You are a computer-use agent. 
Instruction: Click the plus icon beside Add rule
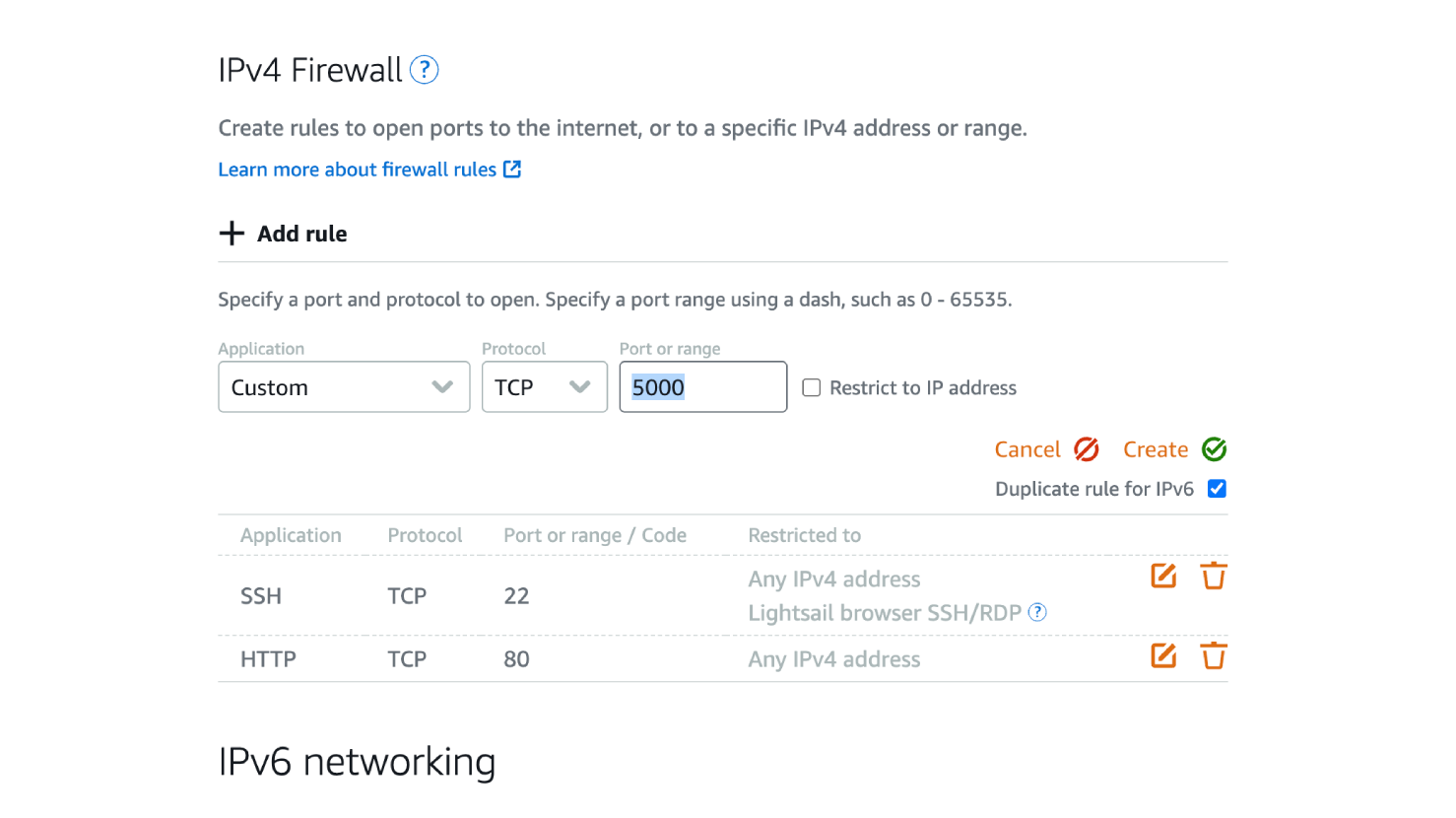tap(232, 234)
